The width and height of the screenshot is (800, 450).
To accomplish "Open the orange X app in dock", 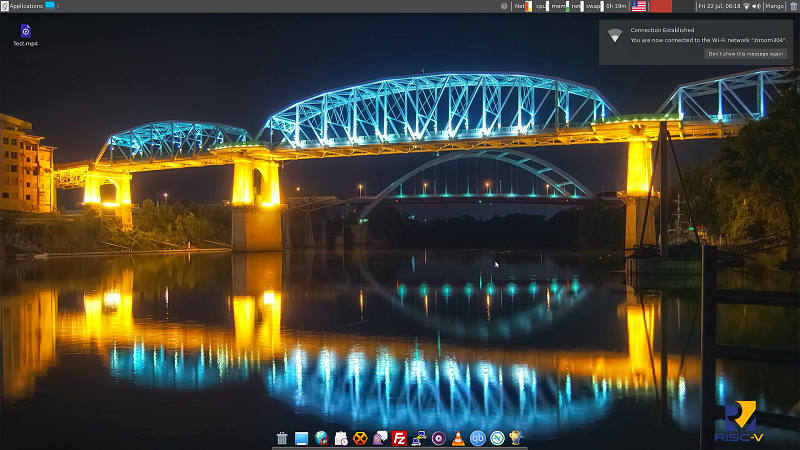I will pyautogui.click(x=360, y=438).
